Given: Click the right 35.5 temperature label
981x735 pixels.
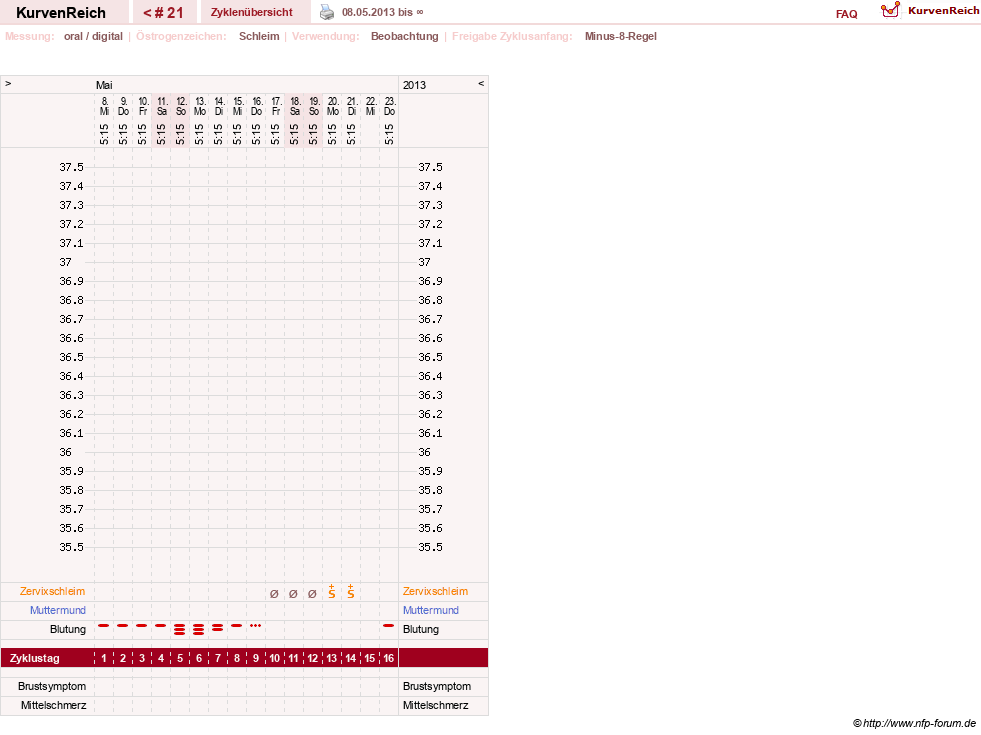Looking at the screenshot, I should pos(430,547).
